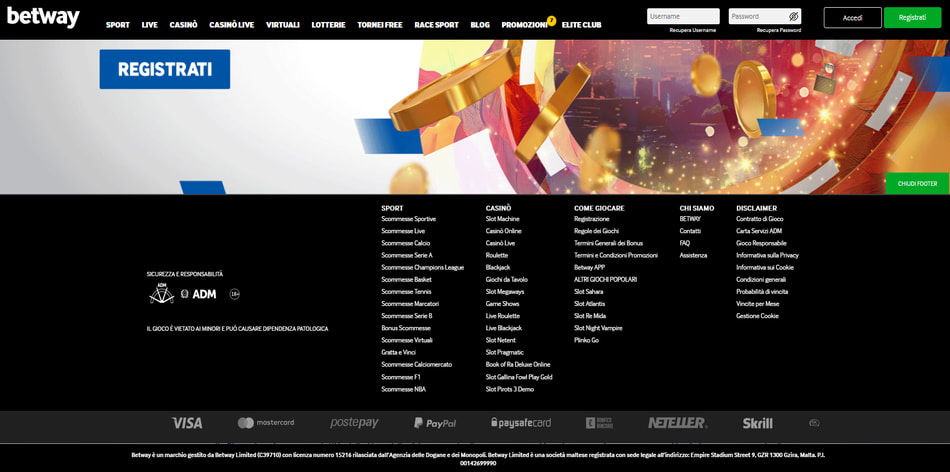Open the Probabilità di vincita link
950x472 pixels.
tap(762, 291)
